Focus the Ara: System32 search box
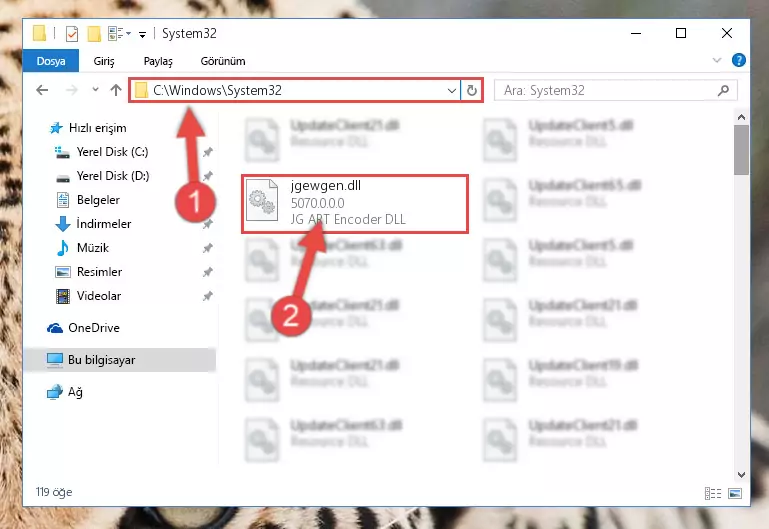The image size is (769, 529). coord(615,90)
